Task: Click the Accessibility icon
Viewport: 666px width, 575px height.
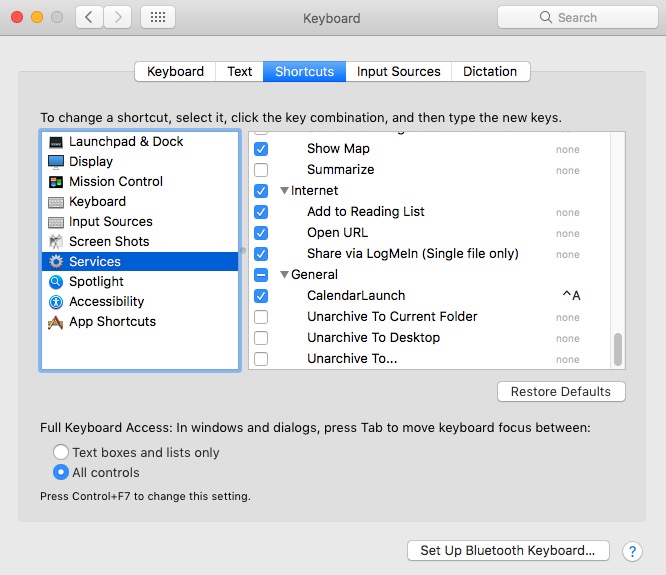Action: click(56, 302)
